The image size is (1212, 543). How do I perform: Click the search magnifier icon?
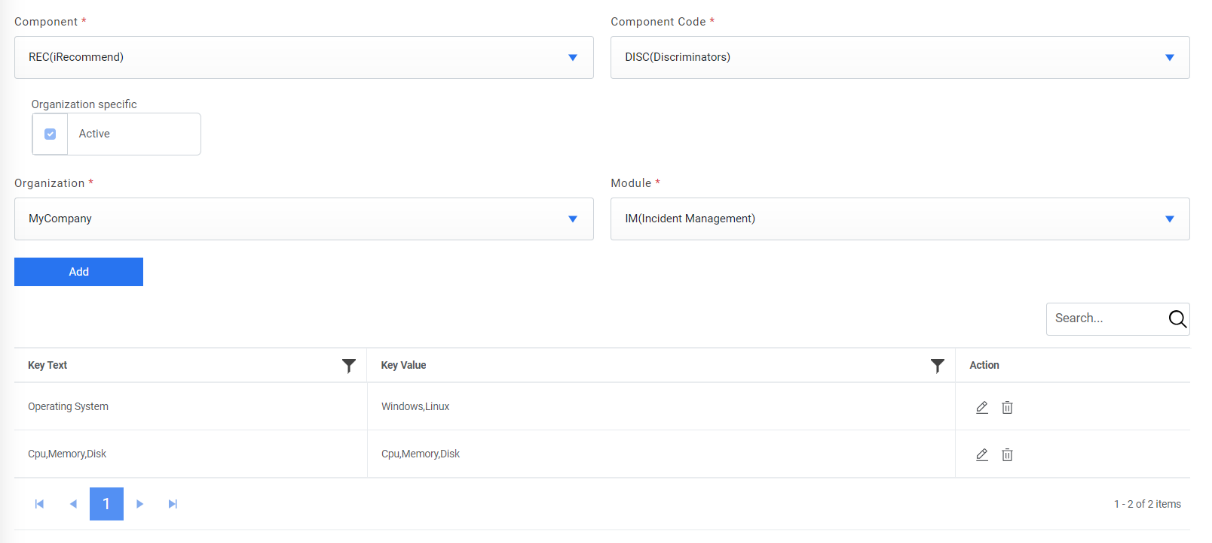1177,319
